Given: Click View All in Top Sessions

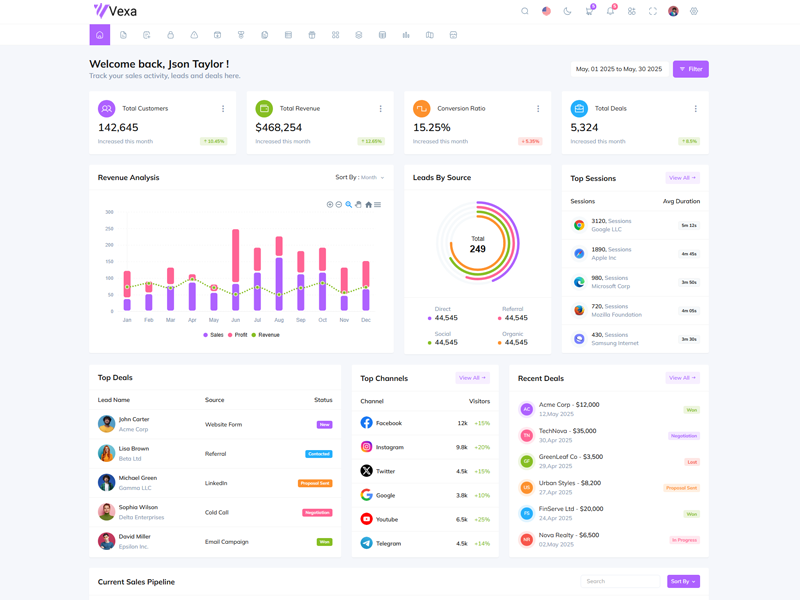Looking at the screenshot, I should pos(682,178).
